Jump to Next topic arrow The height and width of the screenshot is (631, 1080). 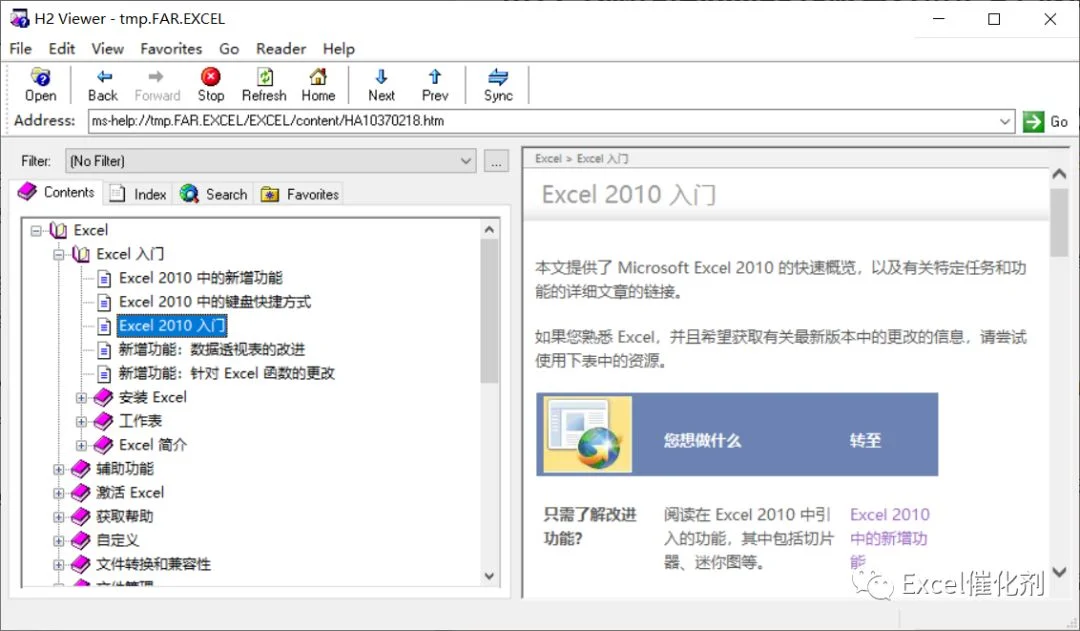coord(381,76)
